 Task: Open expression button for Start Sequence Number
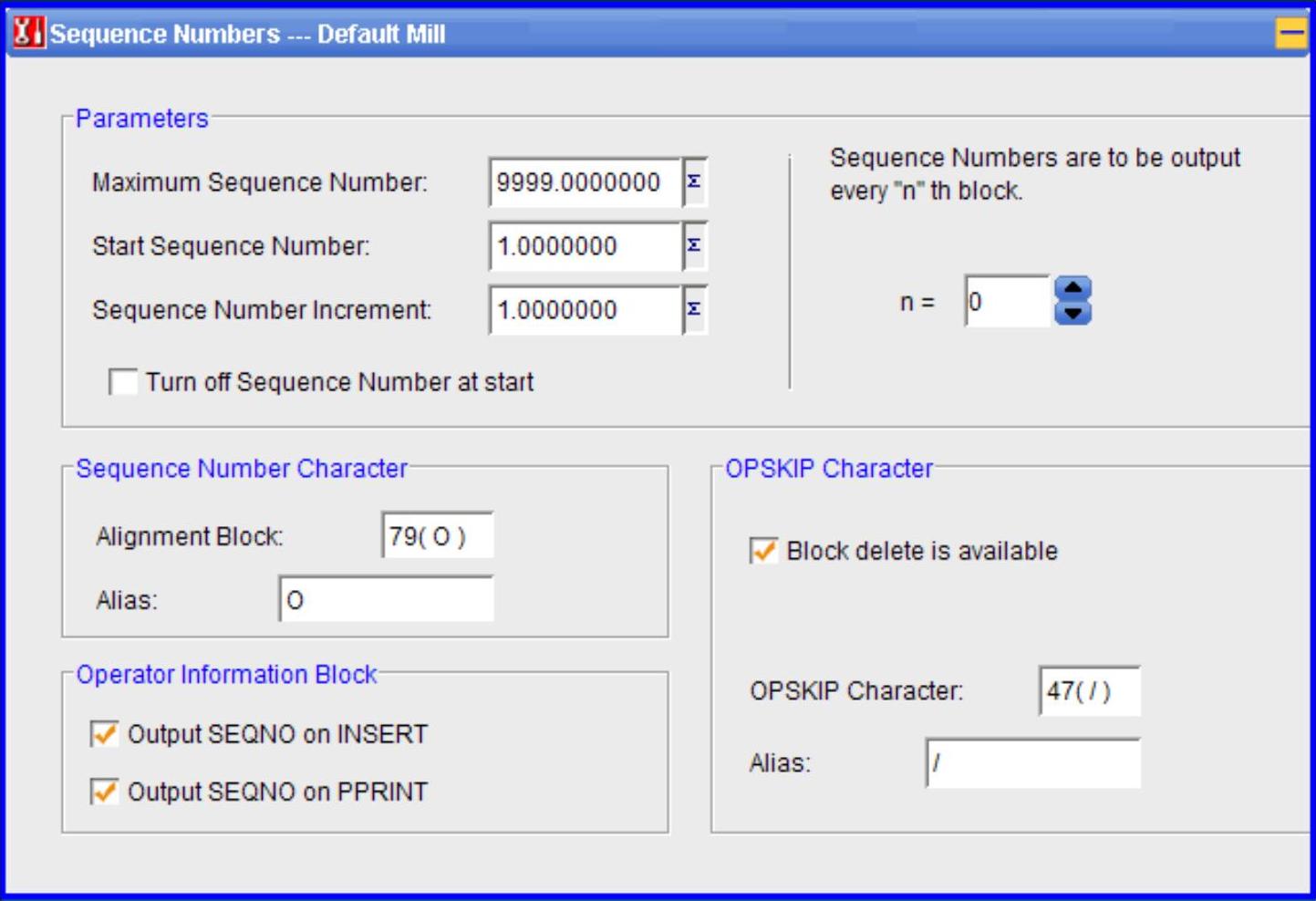[x=695, y=246]
